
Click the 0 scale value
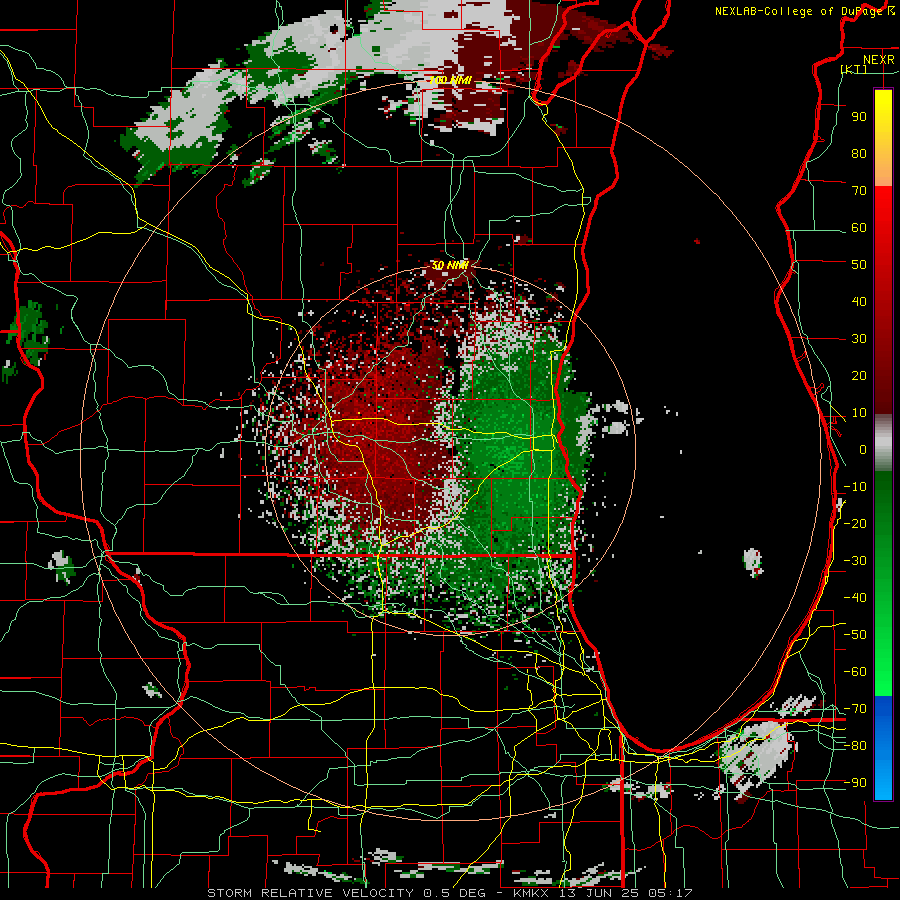(863, 449)
